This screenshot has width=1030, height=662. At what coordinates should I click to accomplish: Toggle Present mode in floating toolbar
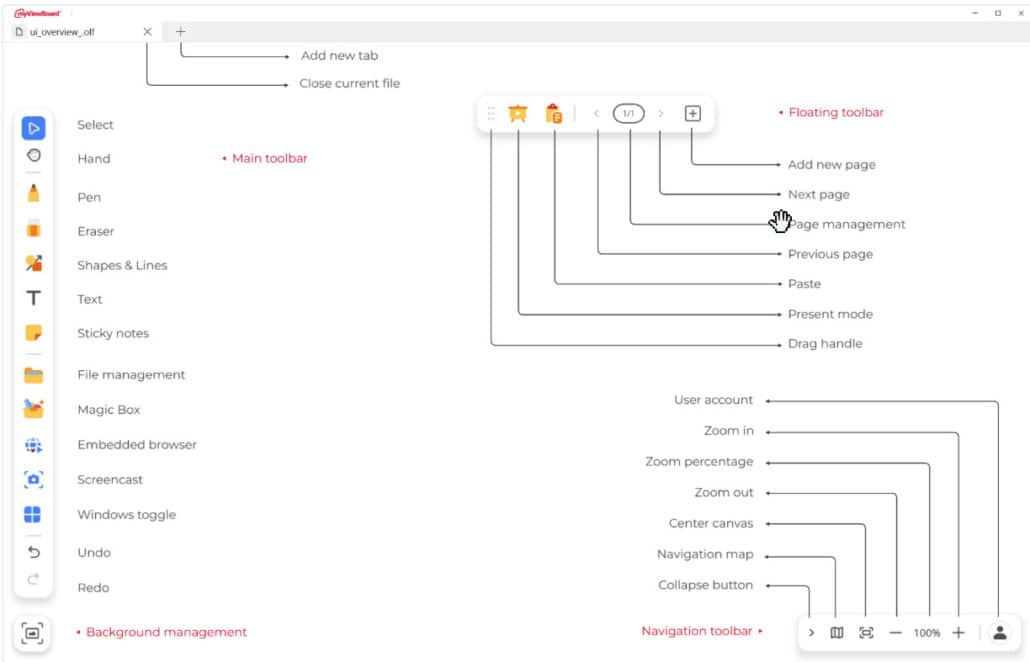coord(518,114)
